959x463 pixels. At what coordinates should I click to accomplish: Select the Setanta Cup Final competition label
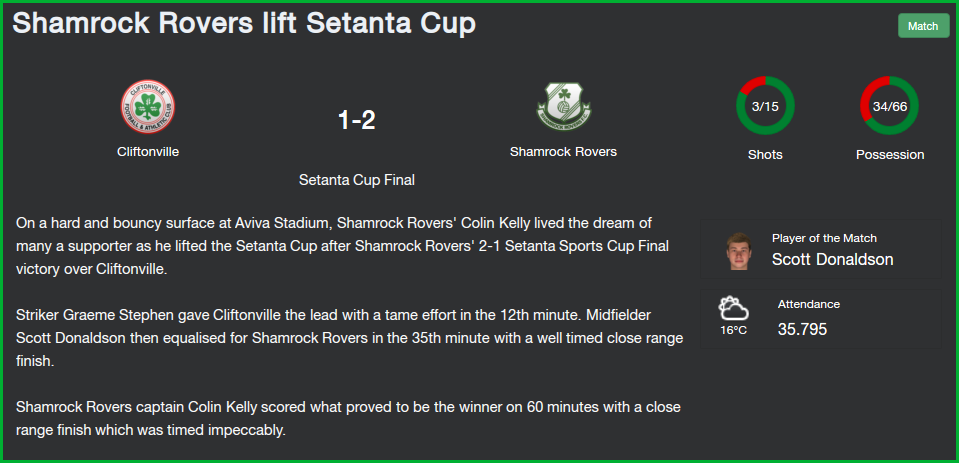356,180
